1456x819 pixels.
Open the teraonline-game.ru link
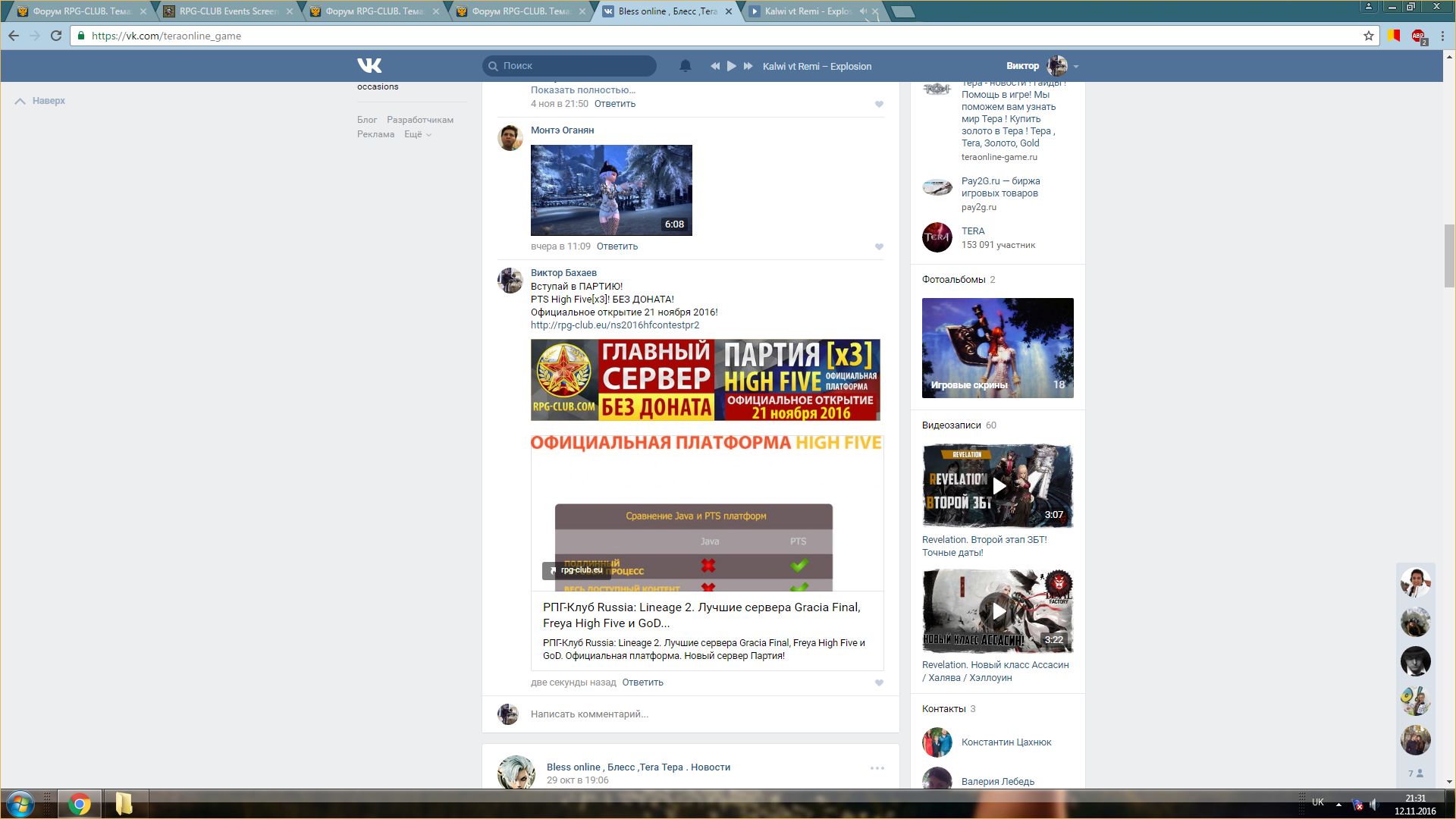tap(999, 157)
